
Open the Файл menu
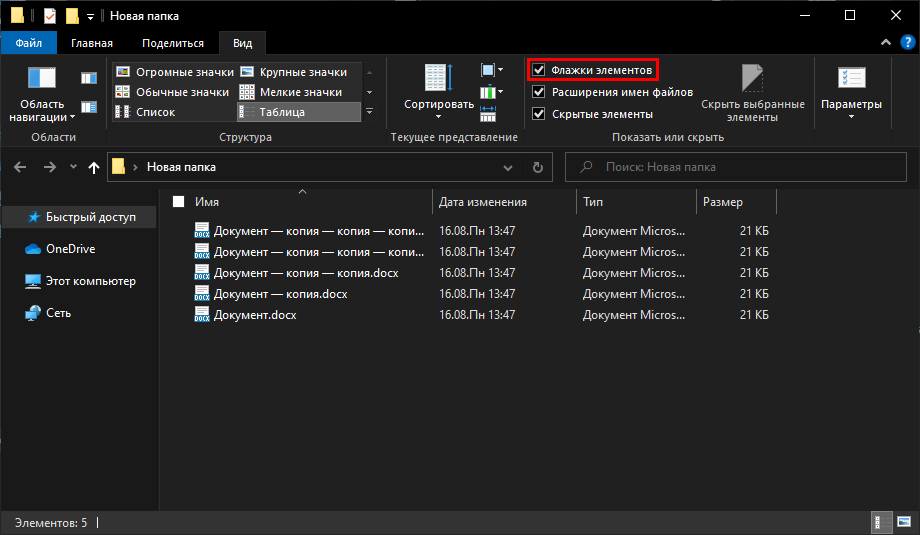[x=28, y=43]
